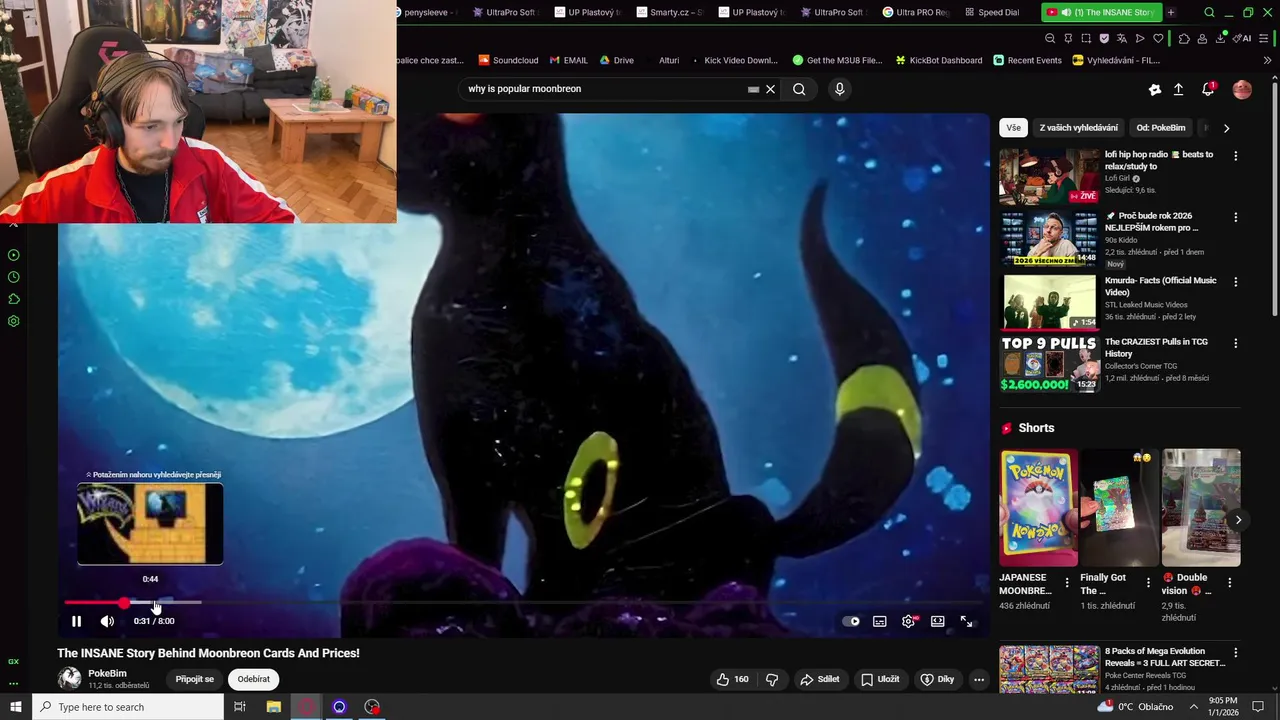Open options for 'Finally Got The' short
This screenshot has height=720, width=1280.
pos(1148,582)
